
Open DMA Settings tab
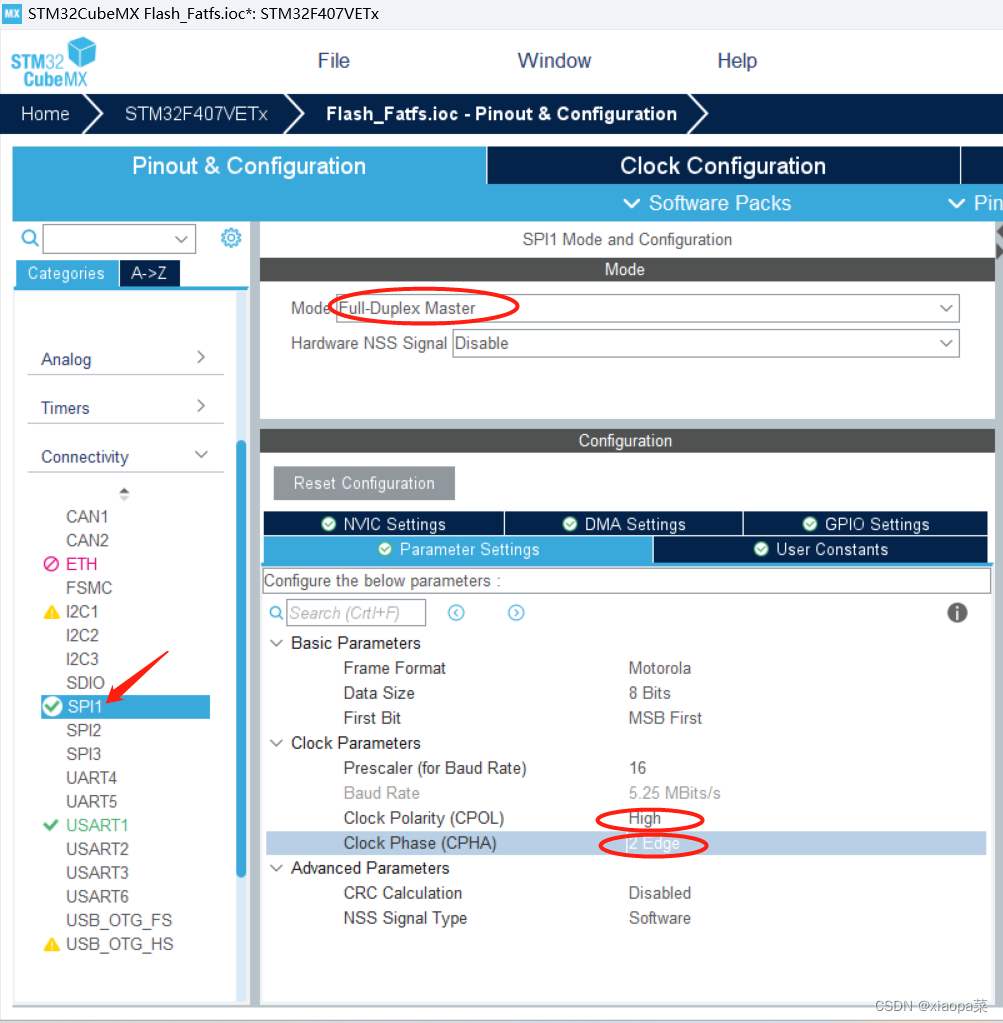(x=624, y=524)
